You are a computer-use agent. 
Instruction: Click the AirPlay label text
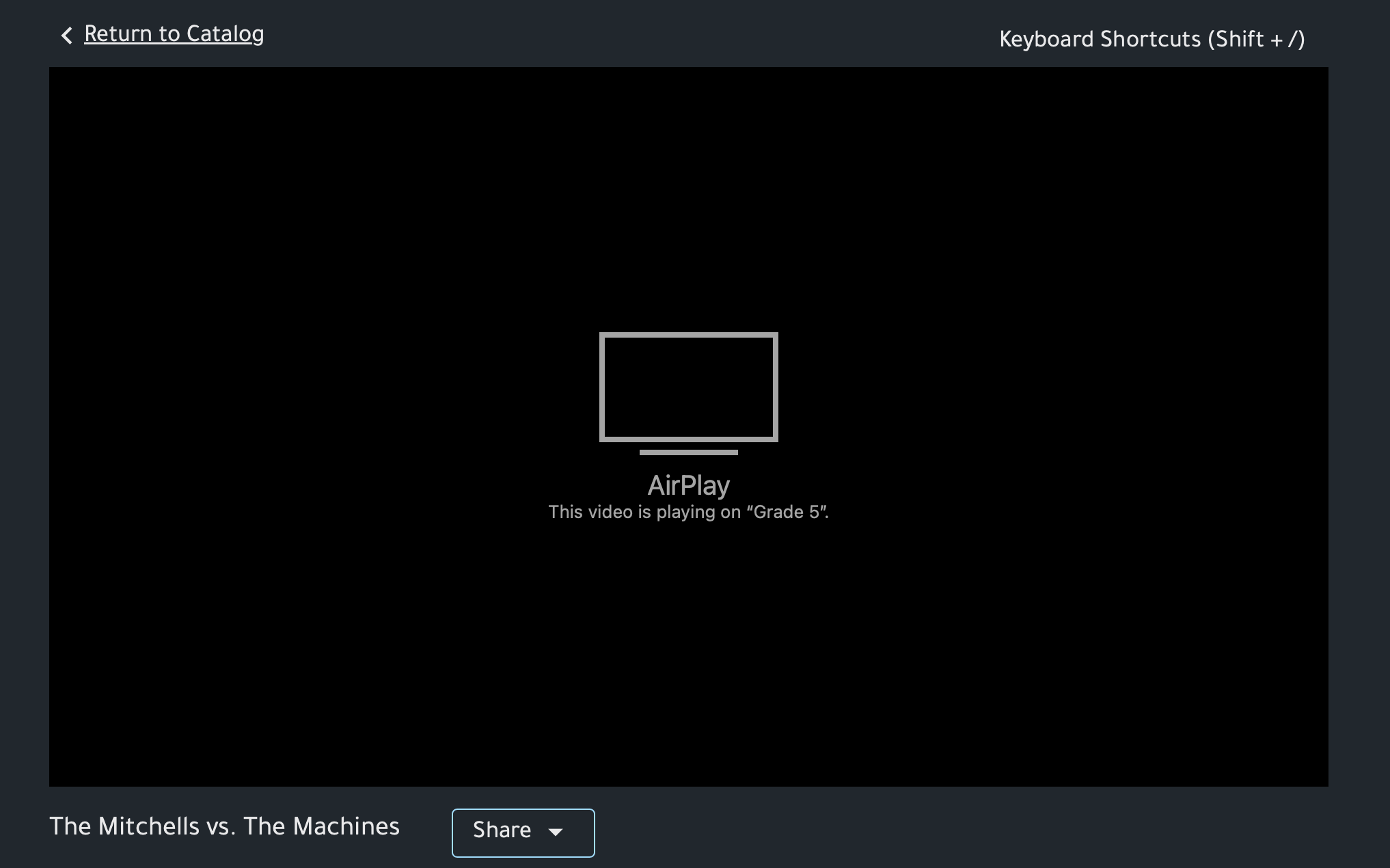coord(688,485)
